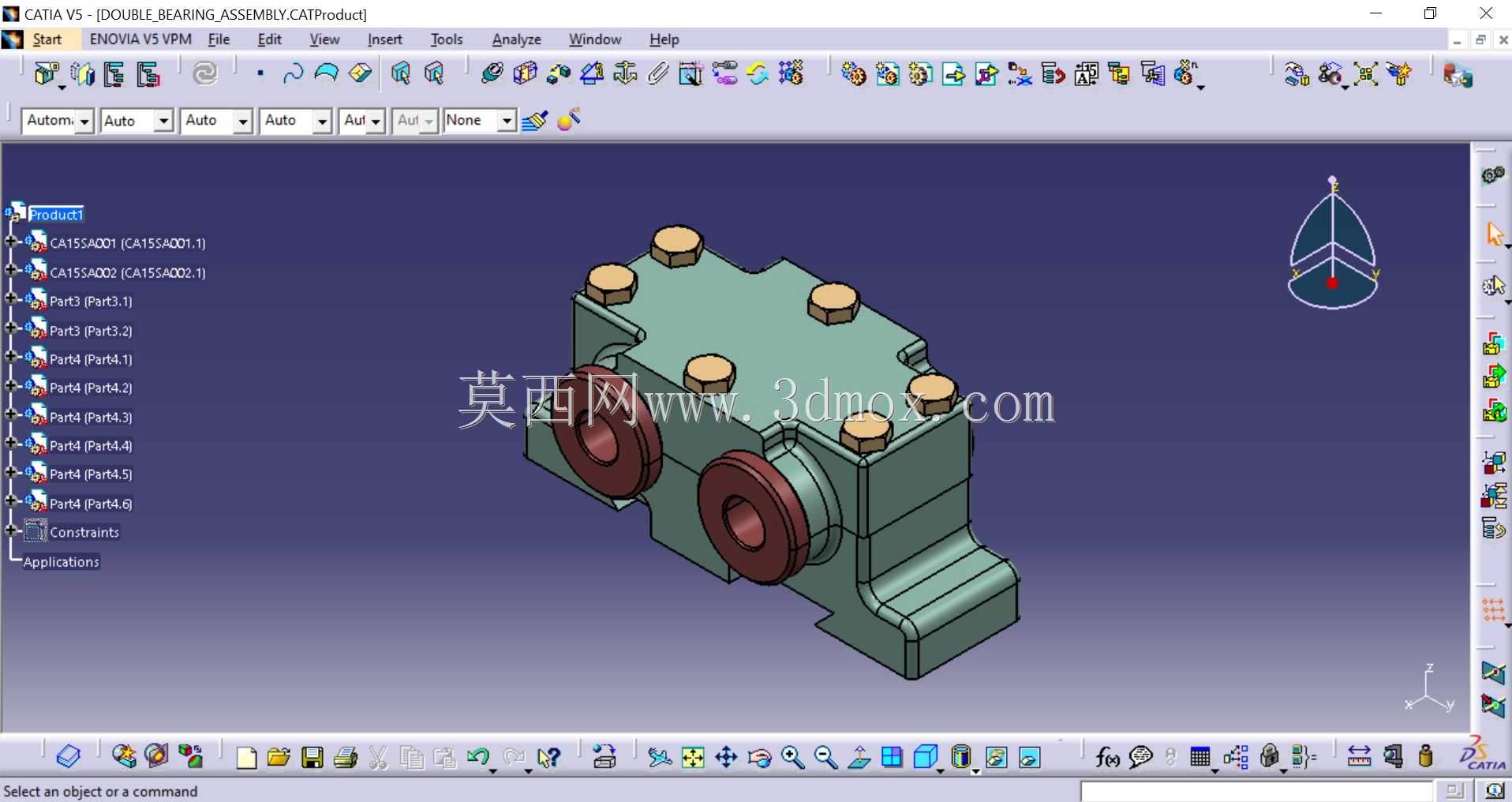Click the New Product toolbar icon
The height and width of the screenshot is (802, 1512).
tap(887, 74)
